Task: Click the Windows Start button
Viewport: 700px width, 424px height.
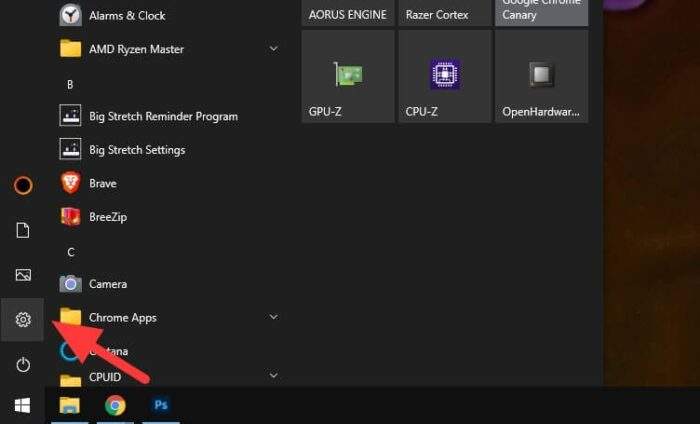Action: pos(22,406)
